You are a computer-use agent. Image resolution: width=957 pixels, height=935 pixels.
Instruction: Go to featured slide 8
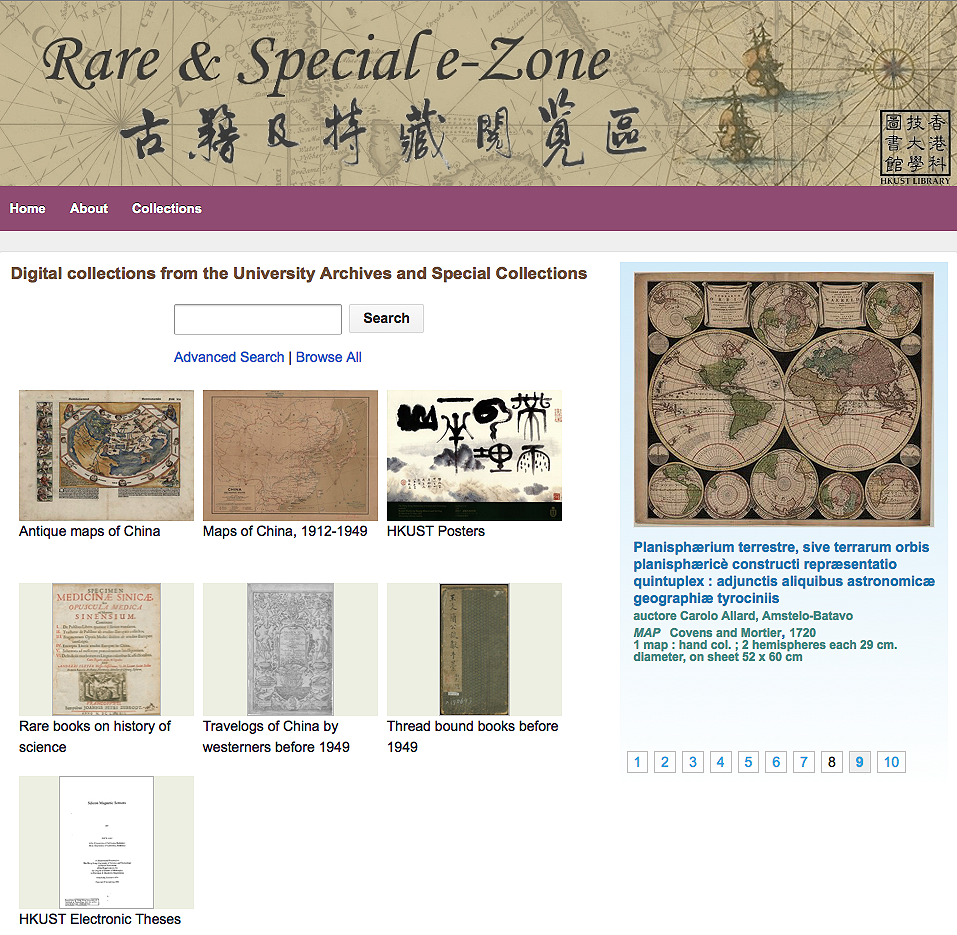click(x=831, y=762)
